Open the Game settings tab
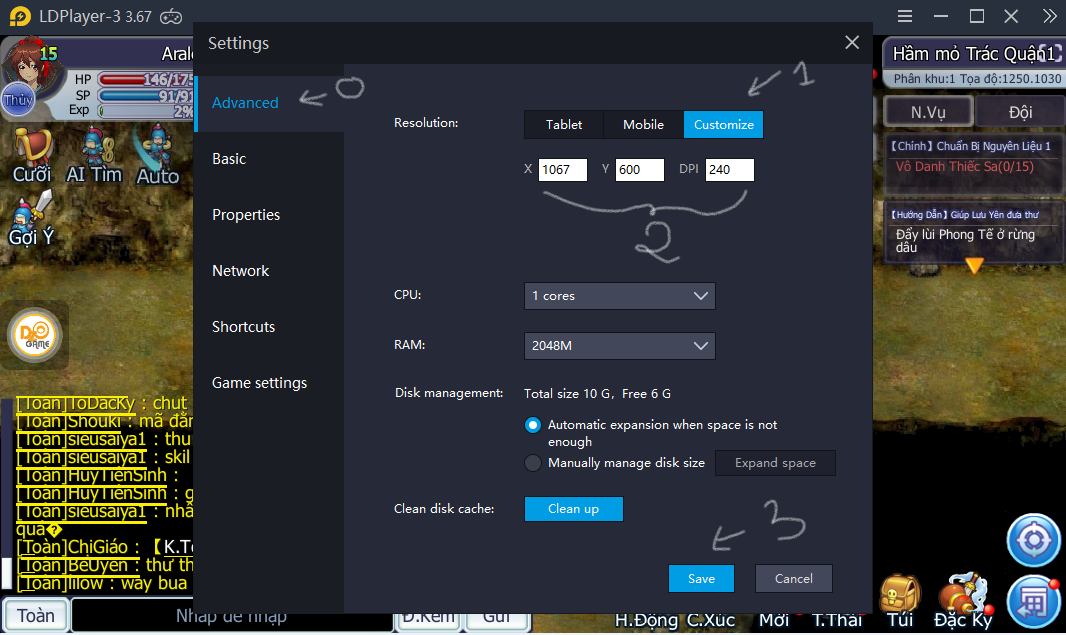This screenshot has width=1066, height=635. (x=259, y=383)
